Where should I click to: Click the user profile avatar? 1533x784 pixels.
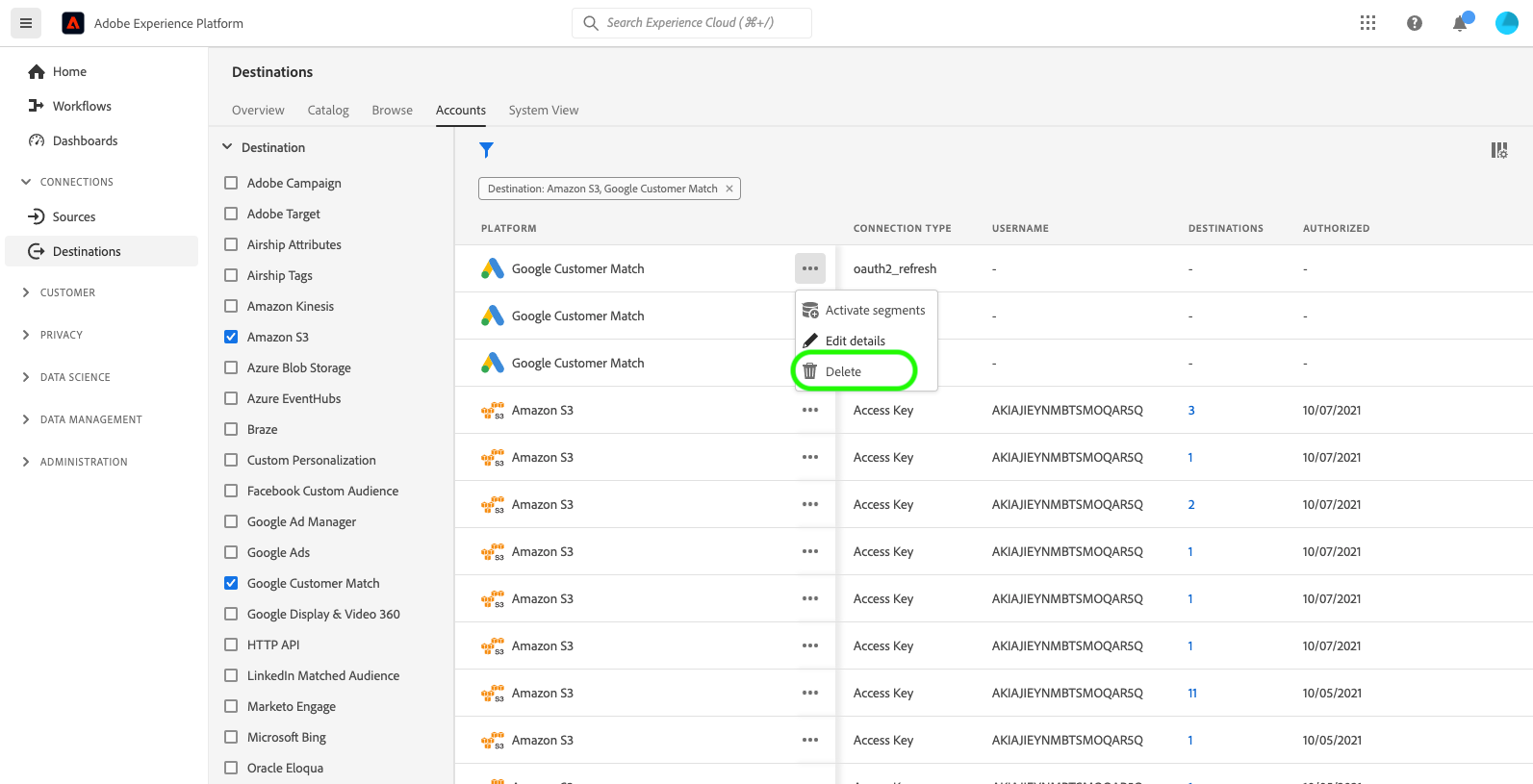[1506, 23]
